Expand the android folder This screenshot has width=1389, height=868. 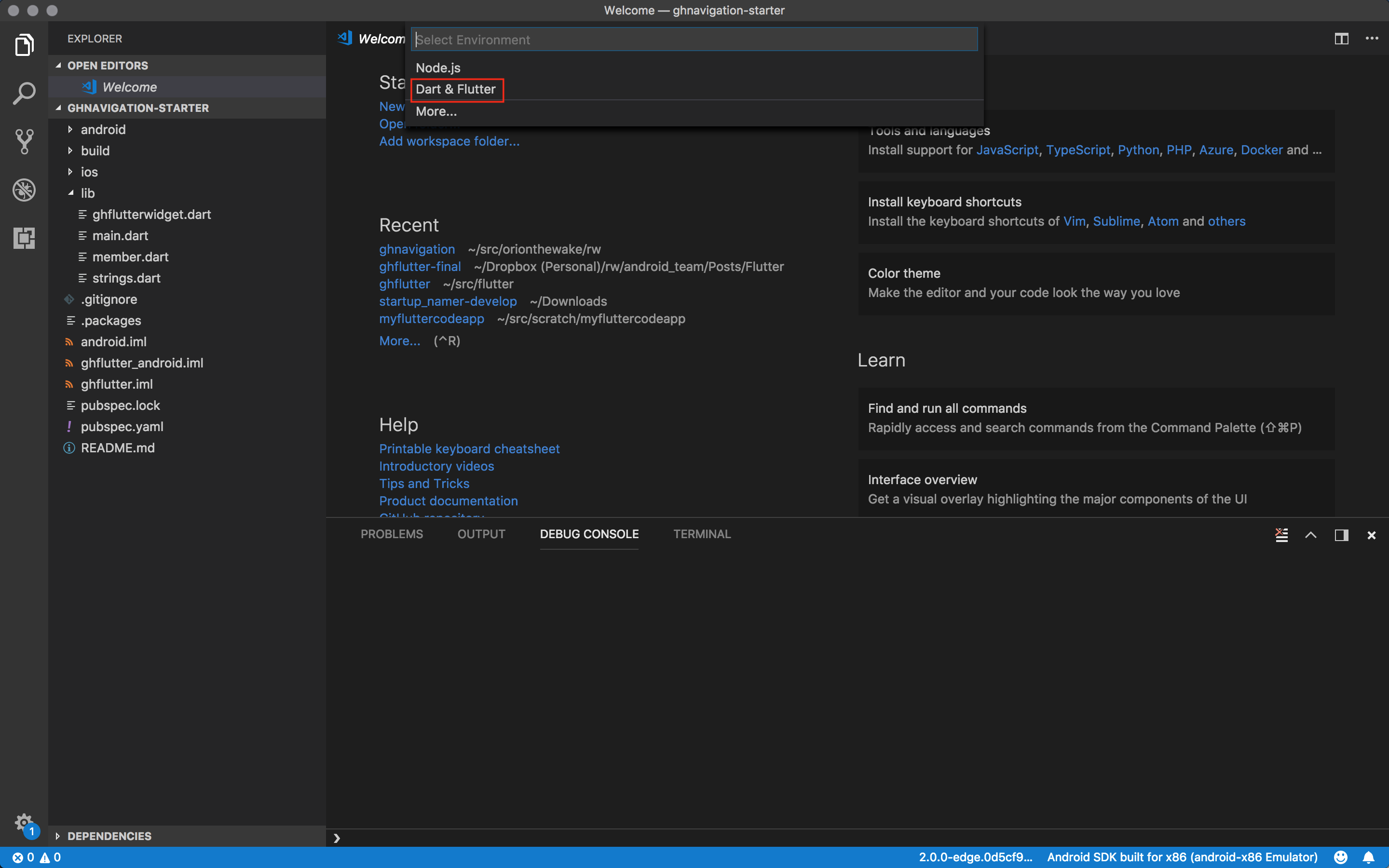point(103,129)
